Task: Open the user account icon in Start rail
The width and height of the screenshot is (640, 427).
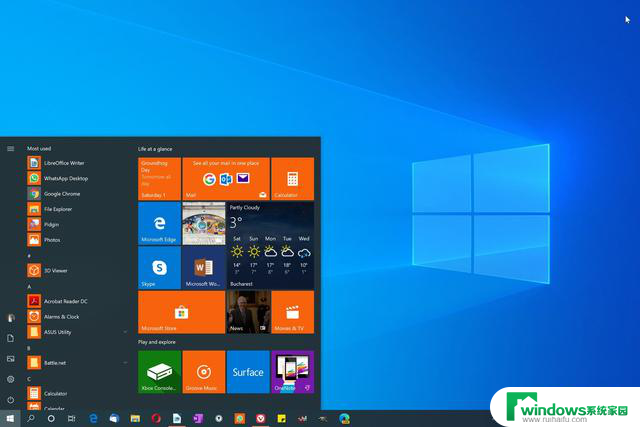Action: pos(11,318)
